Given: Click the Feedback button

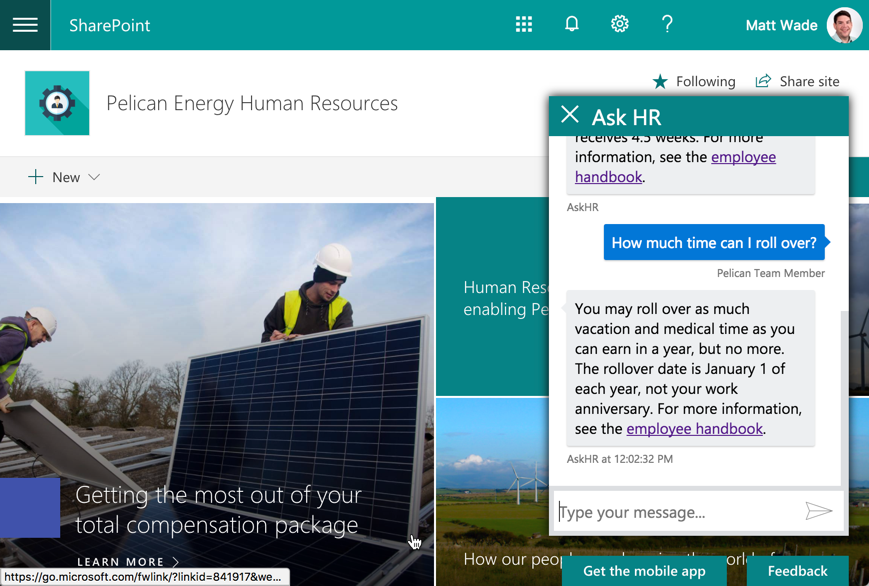Looking at the screenshot, I should 798,571.
